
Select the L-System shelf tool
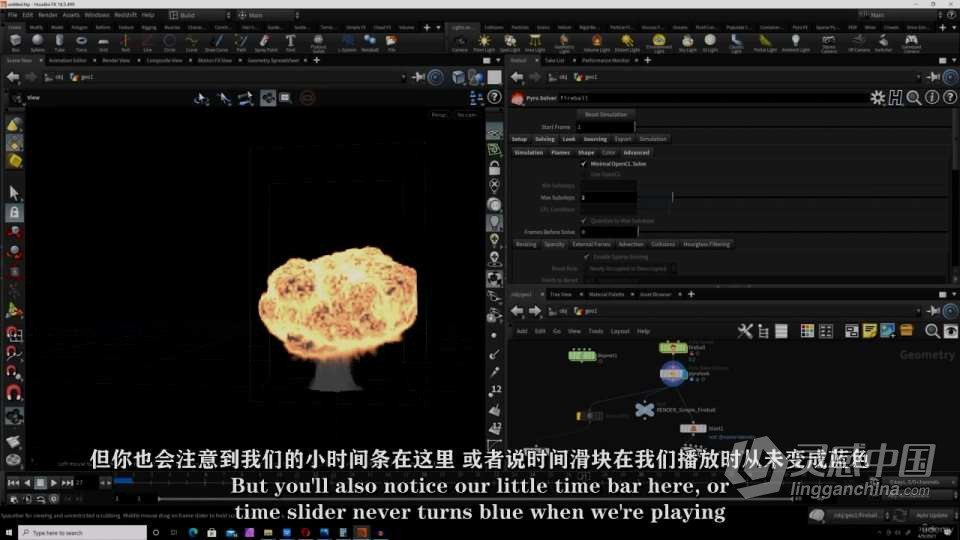347,42
